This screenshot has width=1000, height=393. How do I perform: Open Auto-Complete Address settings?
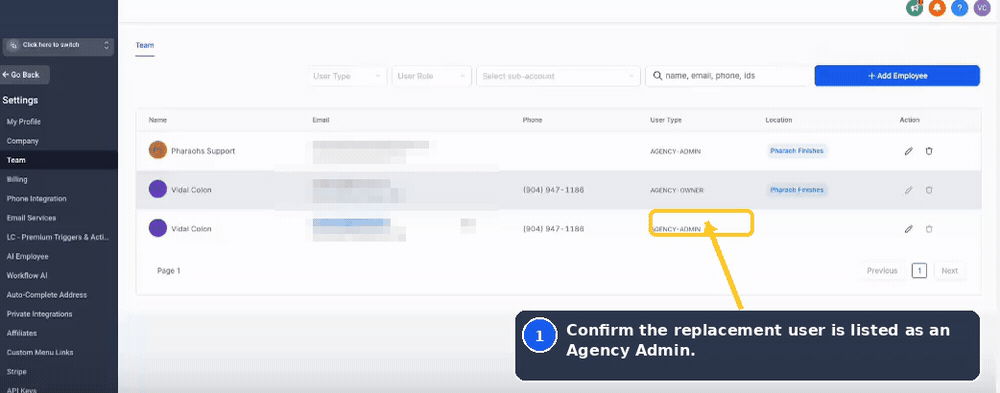[x=47, y=295]
